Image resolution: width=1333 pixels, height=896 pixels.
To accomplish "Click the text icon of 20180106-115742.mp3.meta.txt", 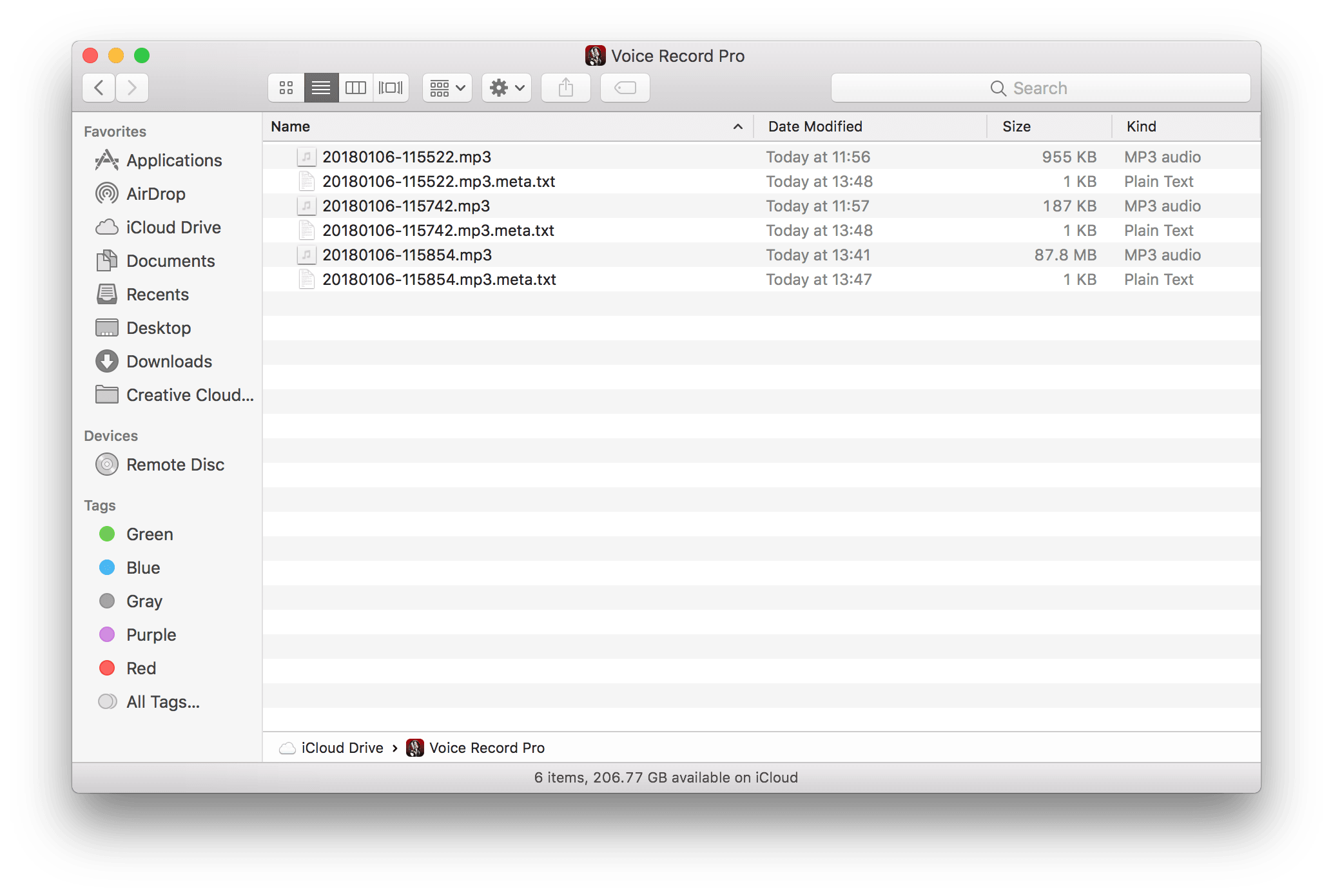I will (x=307, y=230).
